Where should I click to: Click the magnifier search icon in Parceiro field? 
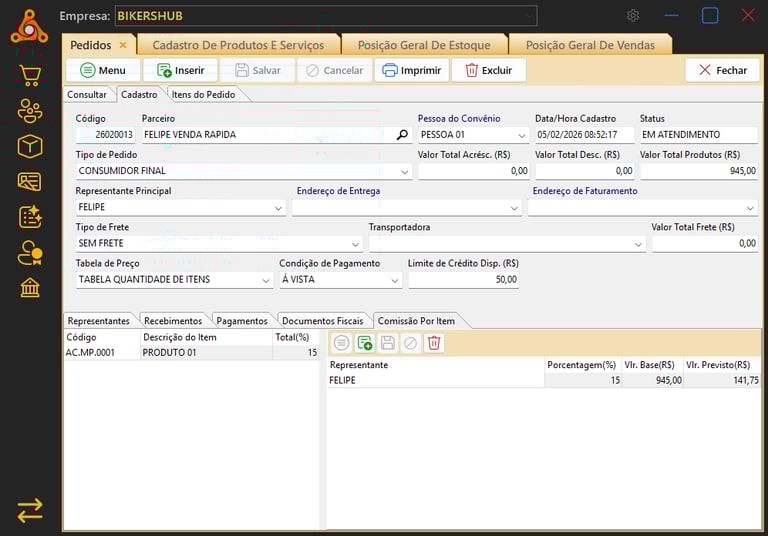point(402,135)
